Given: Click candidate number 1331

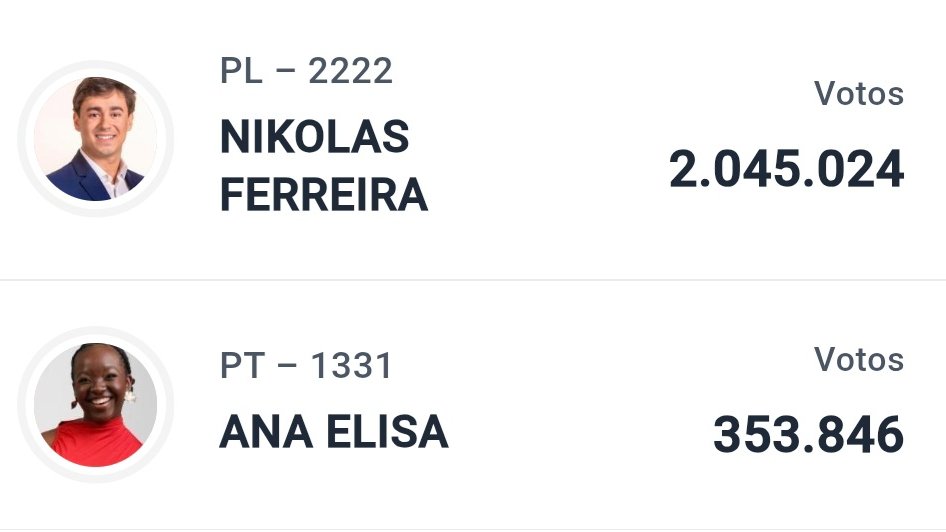Looking at the screenshot, I should pyautogui.click(x=351, y=366).
